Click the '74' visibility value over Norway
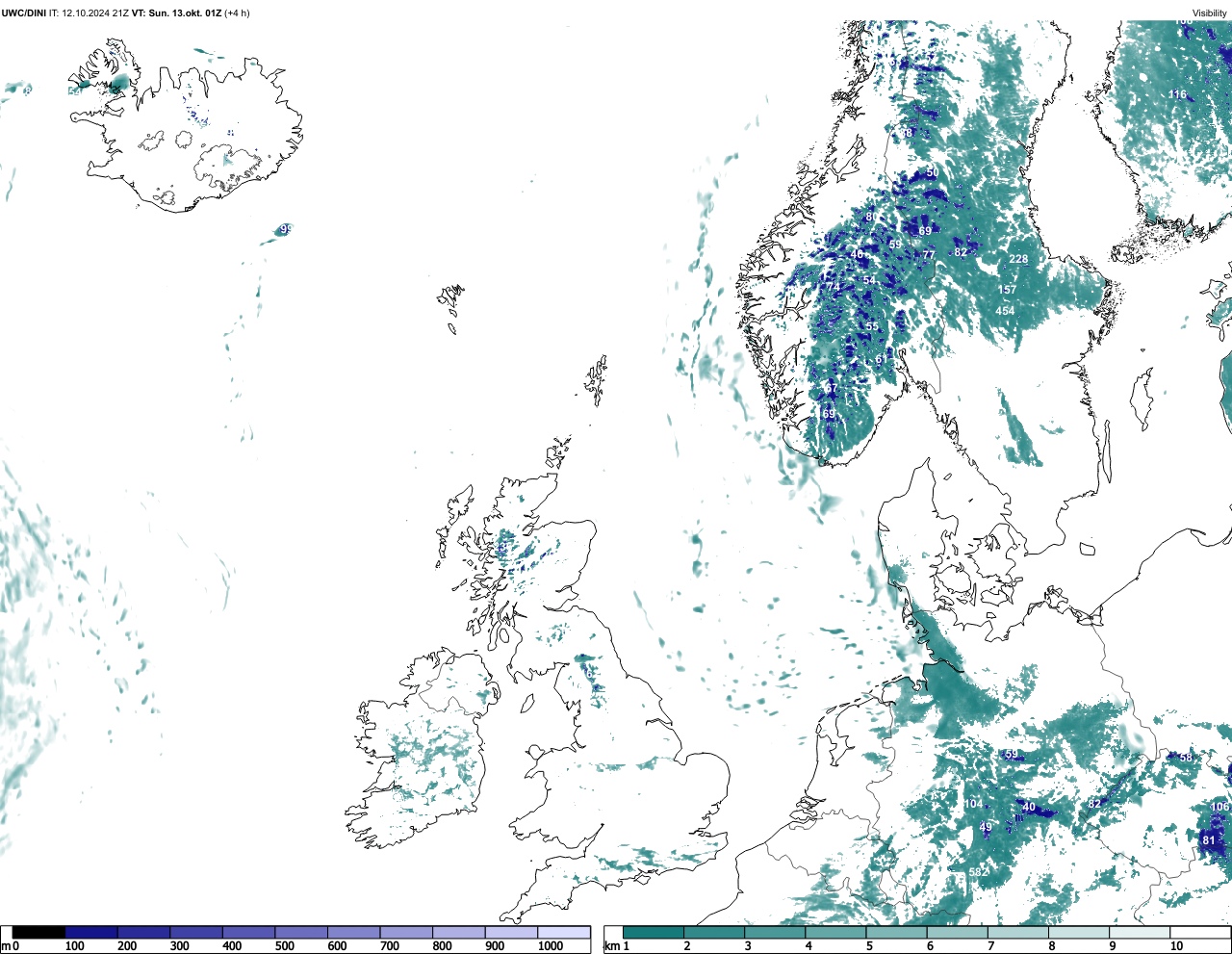The height and width of the screenshot is (954, 1232). pyautogui.click(x=834, y=288)
